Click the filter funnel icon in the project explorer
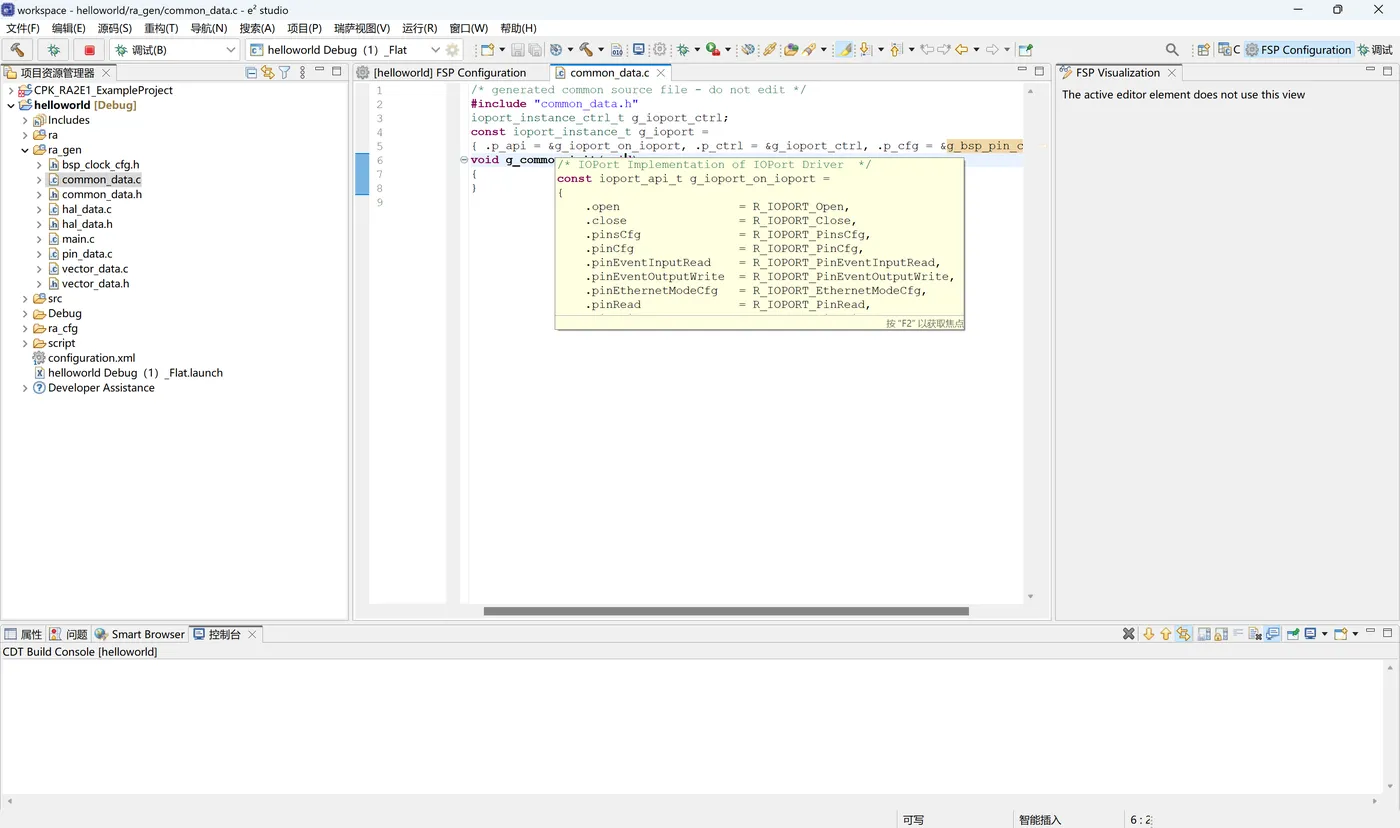The image size is (1400, 828). pos(284,72)
